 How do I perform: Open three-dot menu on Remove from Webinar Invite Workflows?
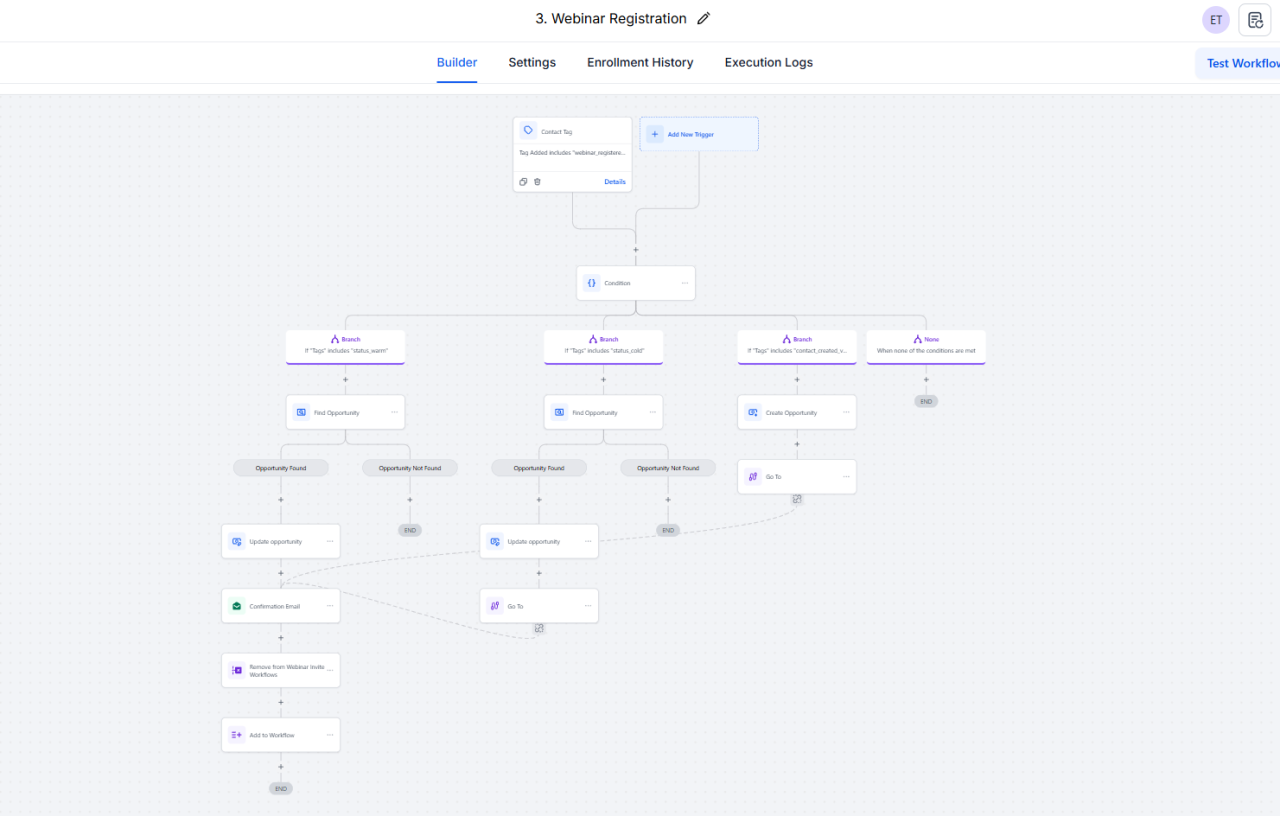click(x=330, y=668)
